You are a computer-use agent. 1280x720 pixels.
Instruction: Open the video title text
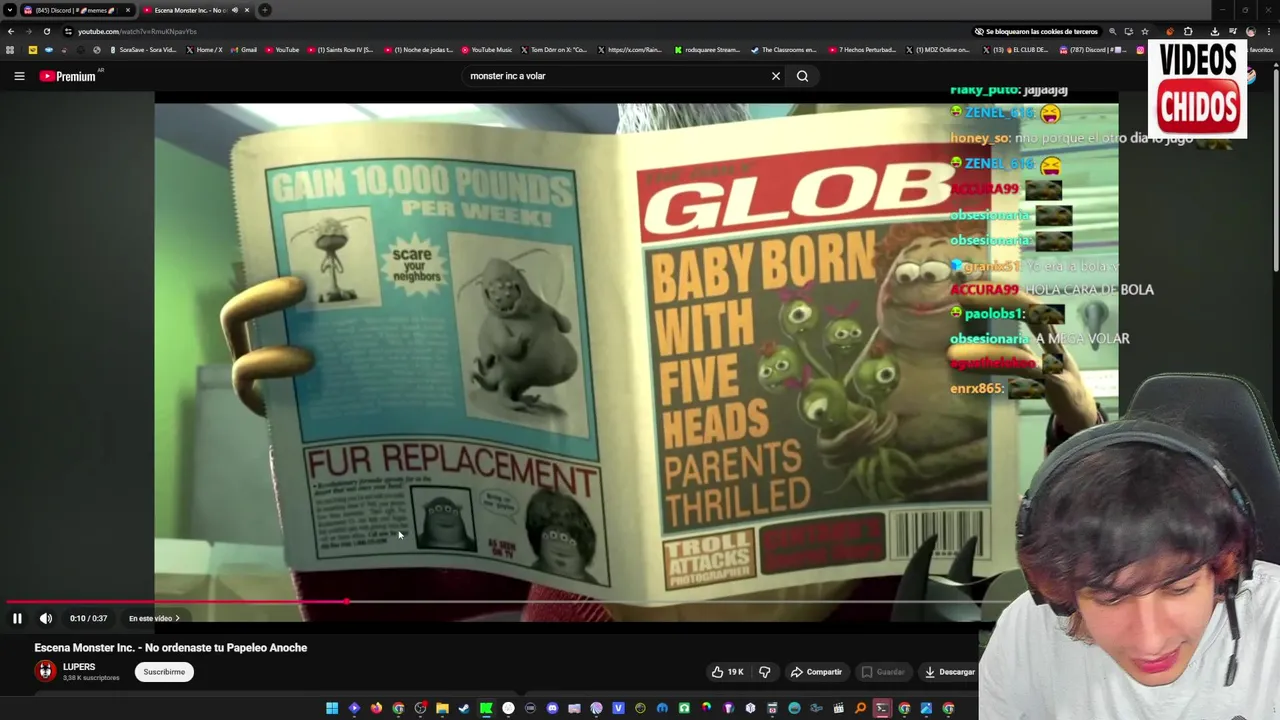point(171,648)
